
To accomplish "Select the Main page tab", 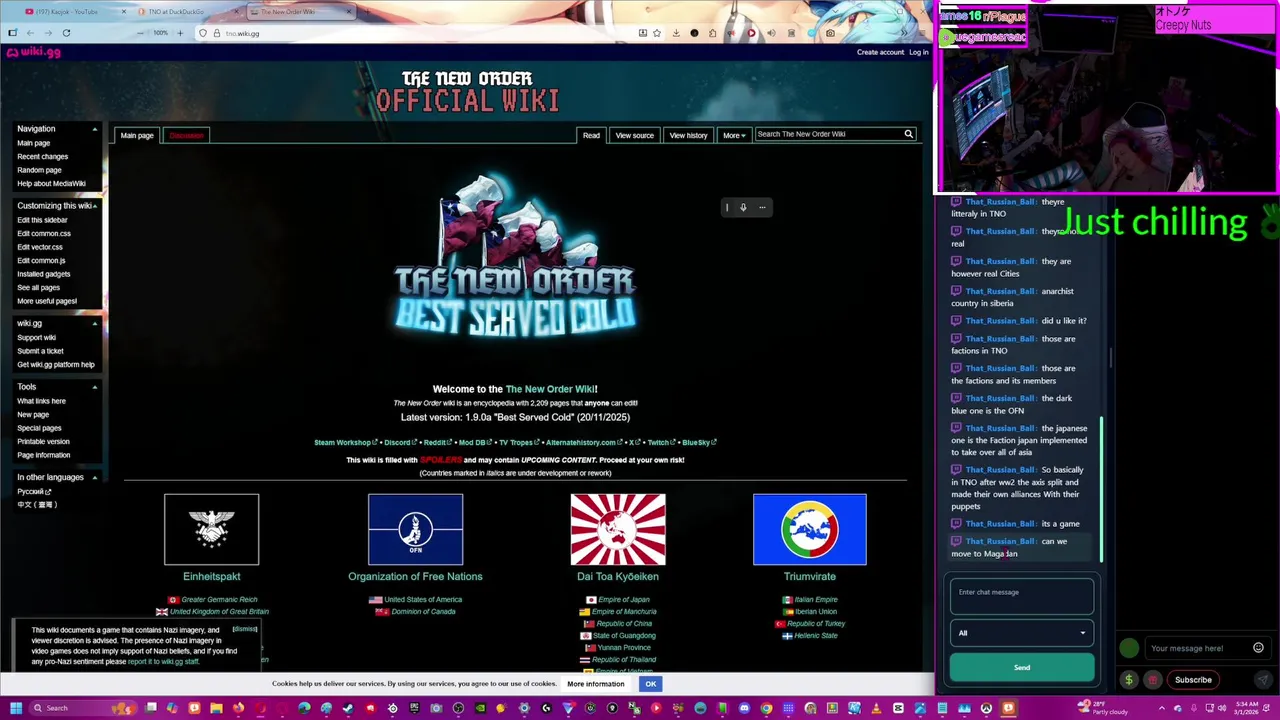I will click(137, 135).
